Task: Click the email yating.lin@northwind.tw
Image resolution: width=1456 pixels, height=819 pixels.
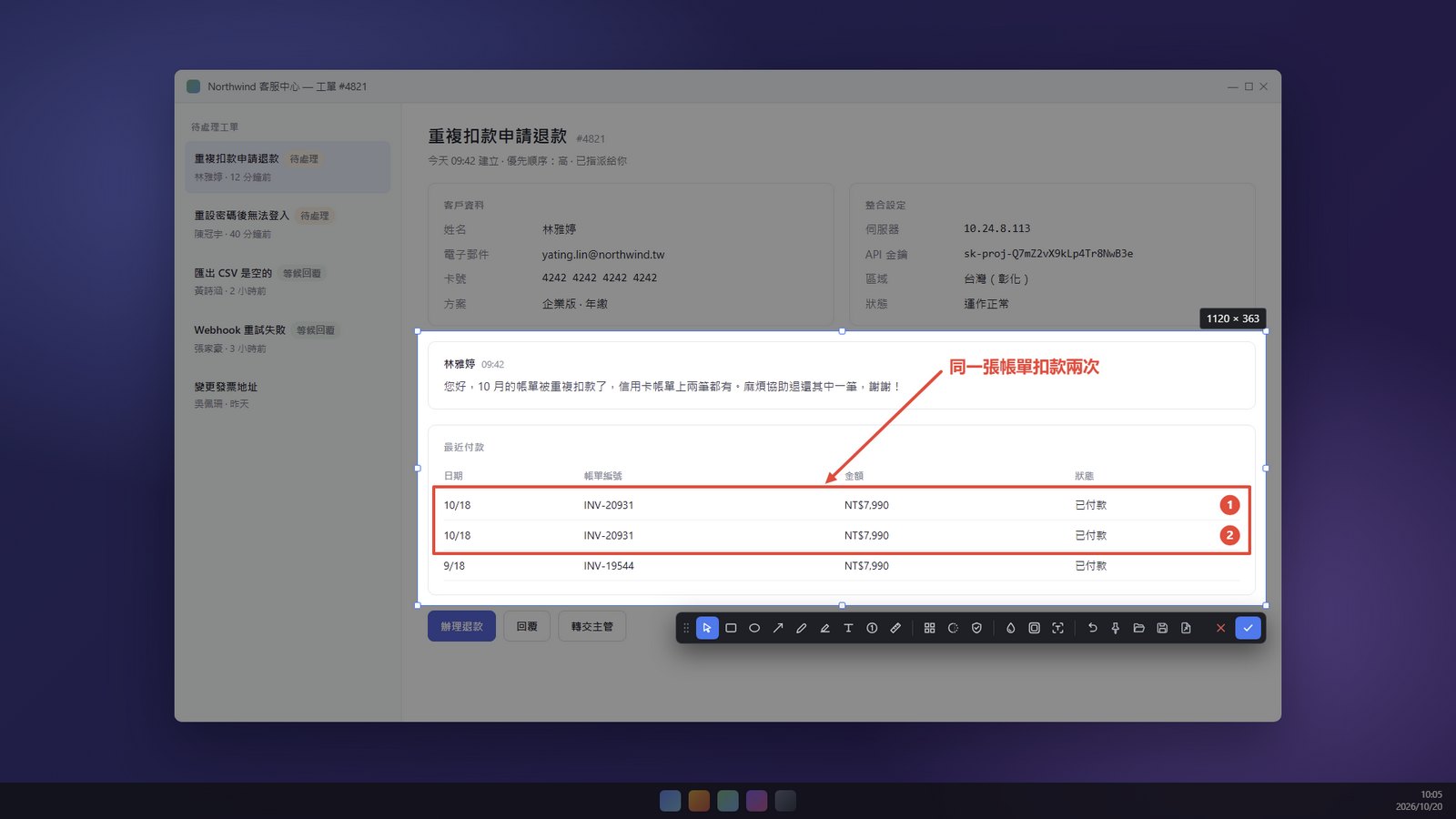Action: 603,255
